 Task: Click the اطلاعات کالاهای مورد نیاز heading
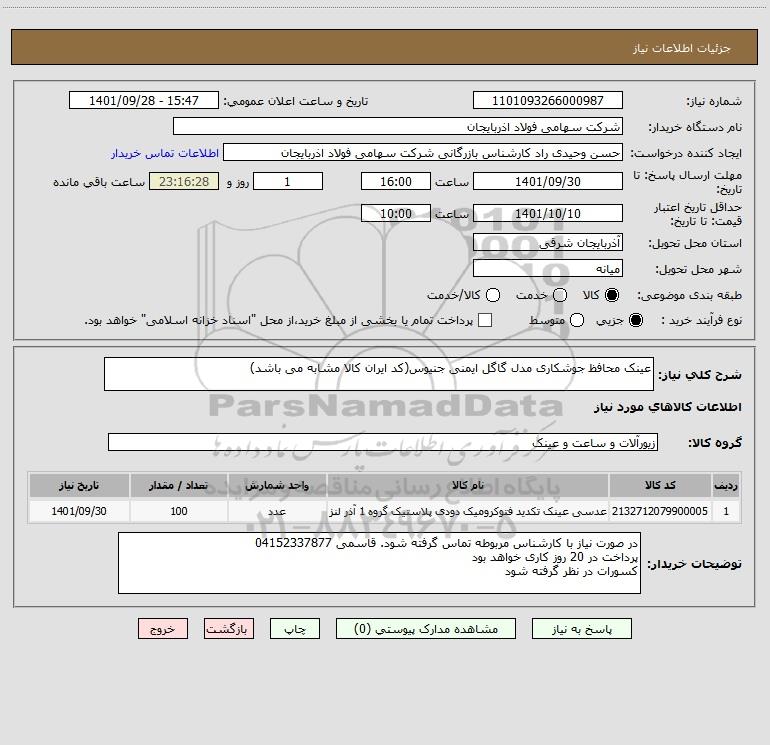[667, 407]
